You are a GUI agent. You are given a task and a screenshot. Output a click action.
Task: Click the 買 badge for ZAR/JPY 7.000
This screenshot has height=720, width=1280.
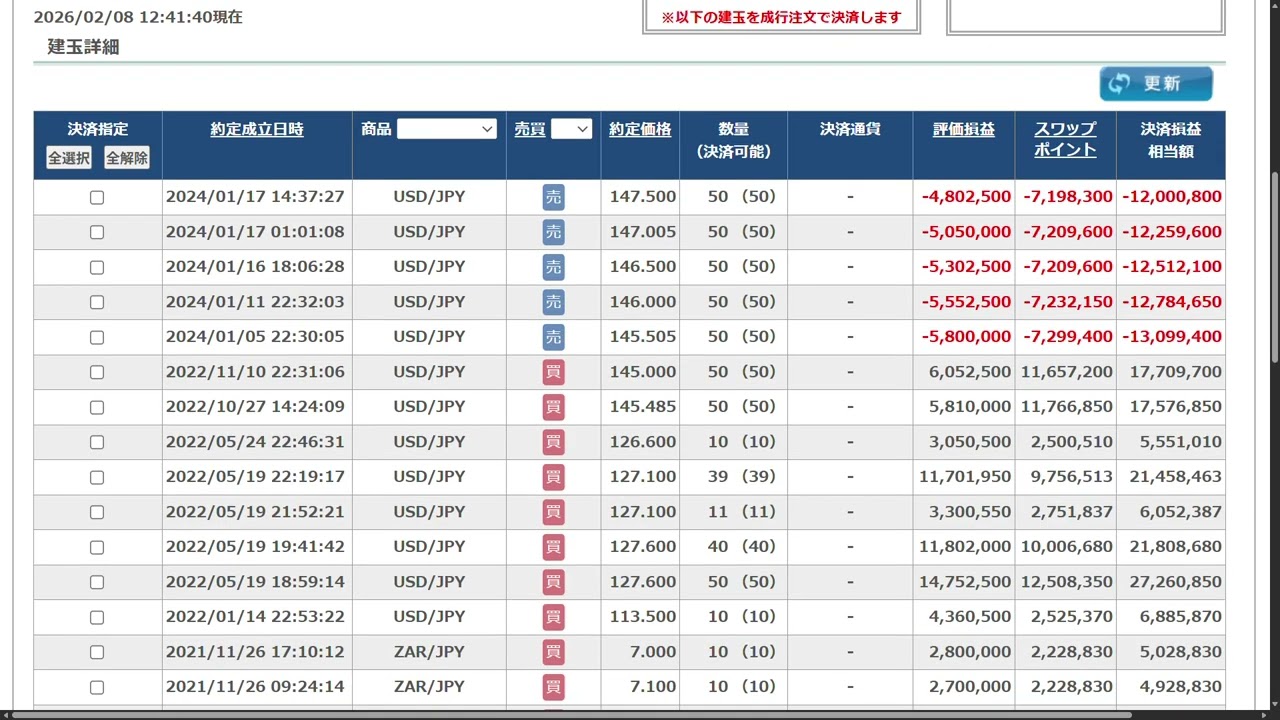click(x=553, y=652)
